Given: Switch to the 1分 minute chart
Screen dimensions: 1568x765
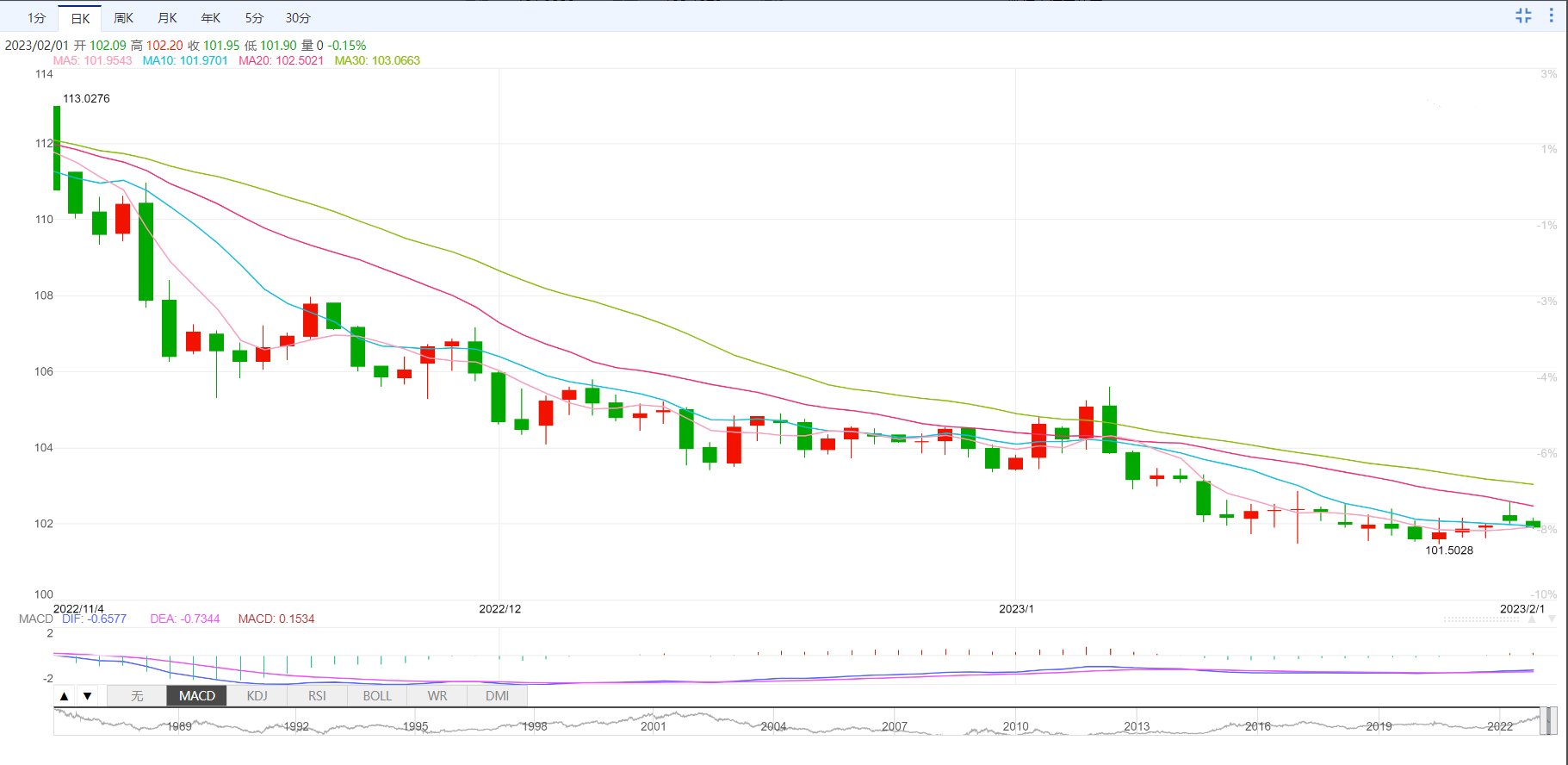Looking at the screenshot, I should 36,18.
